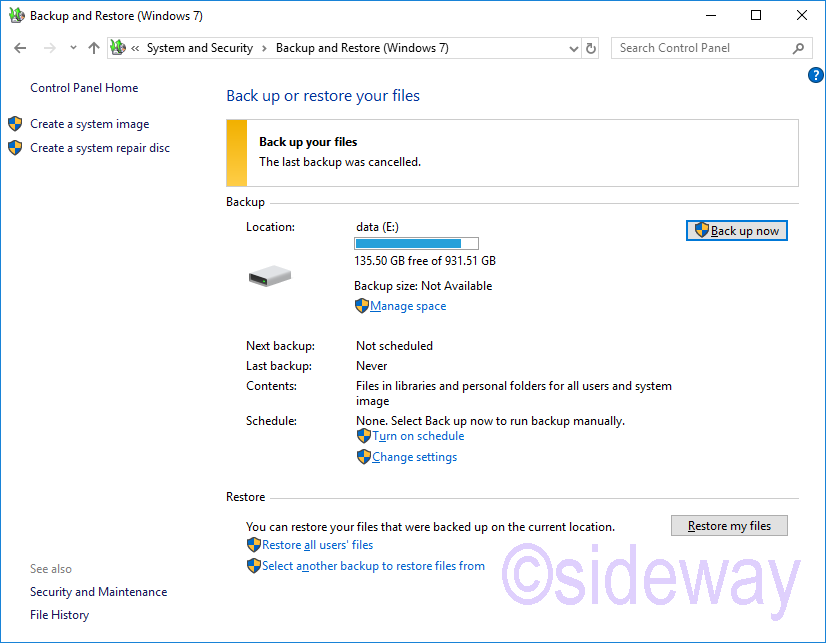Click the search magnifier icon

click(x=798, y=48)
